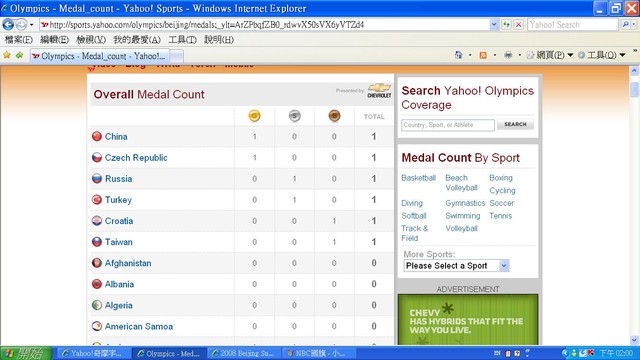Click the Turkey flag icon
Viewport: 640px width, 360px height.
point(97,200)
